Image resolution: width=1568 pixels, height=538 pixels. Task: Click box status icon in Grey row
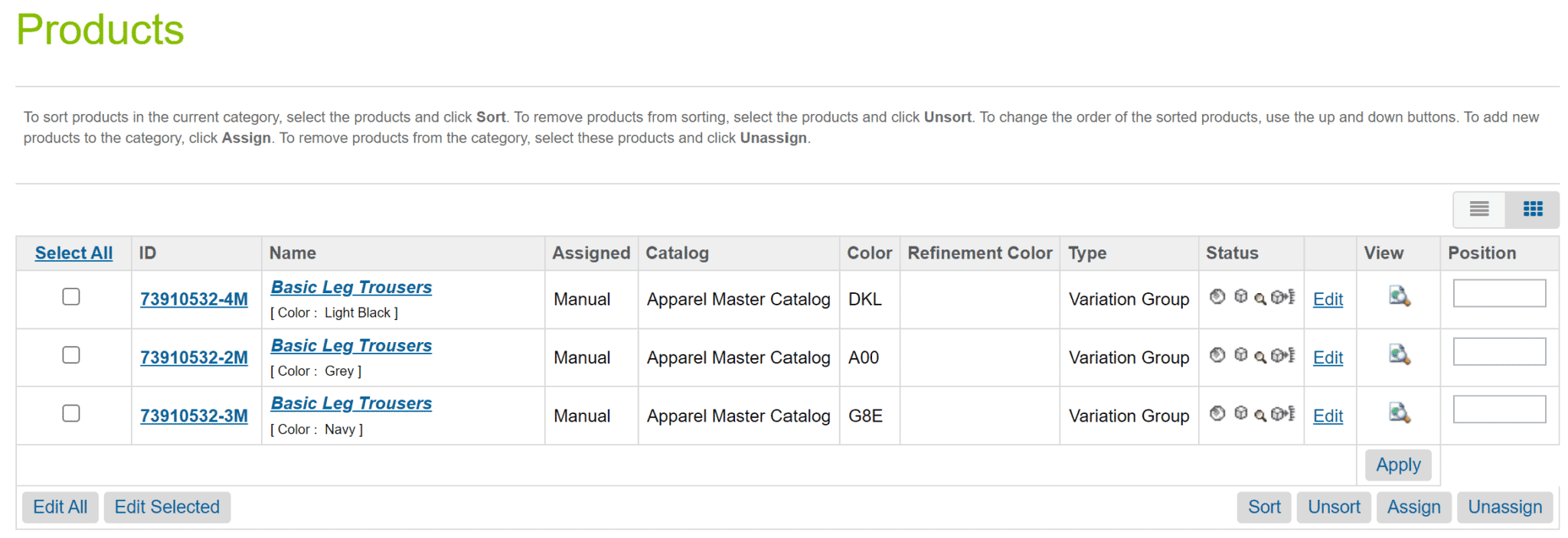tap(1241, 354)
